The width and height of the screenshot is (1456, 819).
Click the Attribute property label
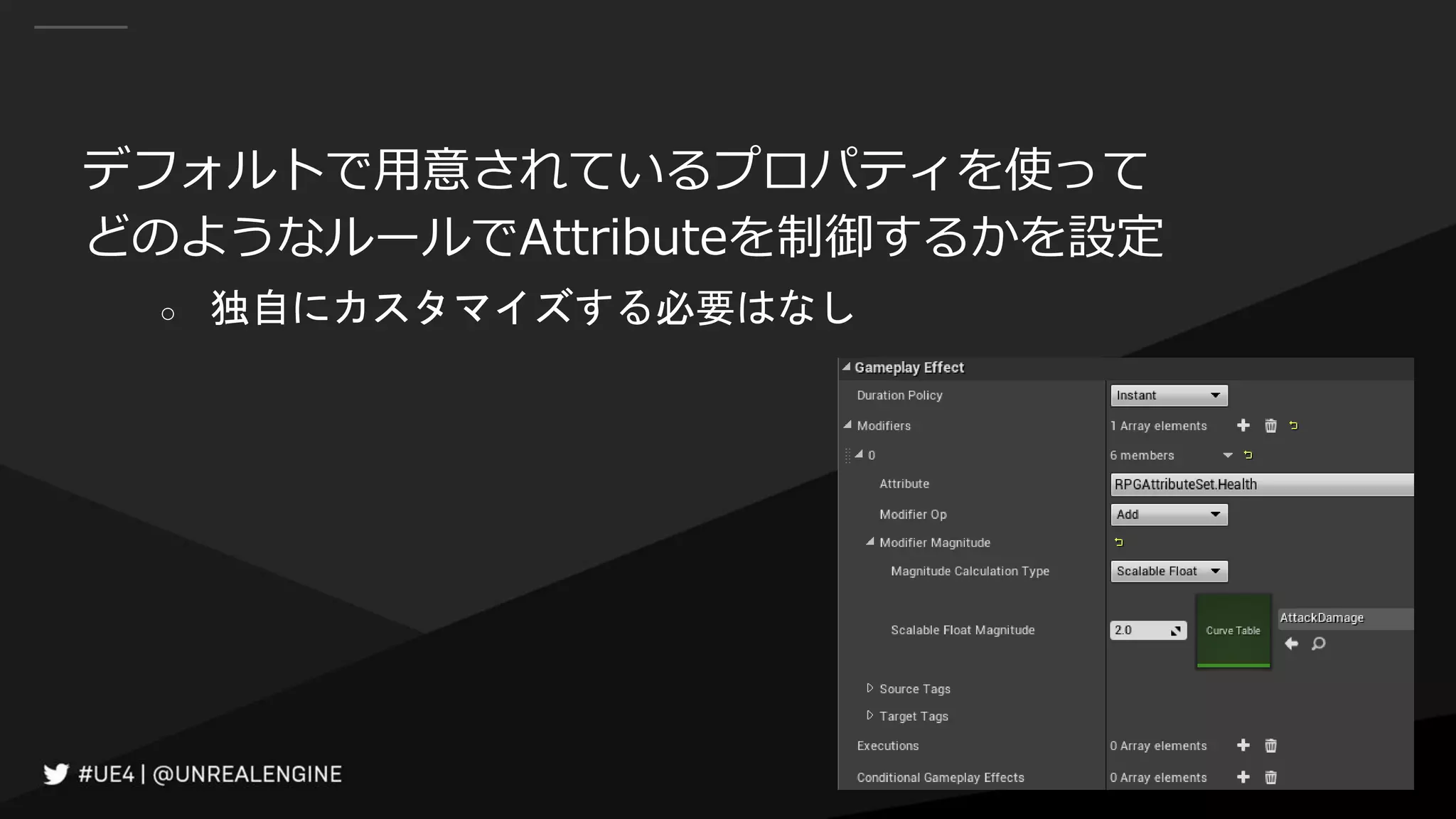pyautogui.click(x=904, y=483)
